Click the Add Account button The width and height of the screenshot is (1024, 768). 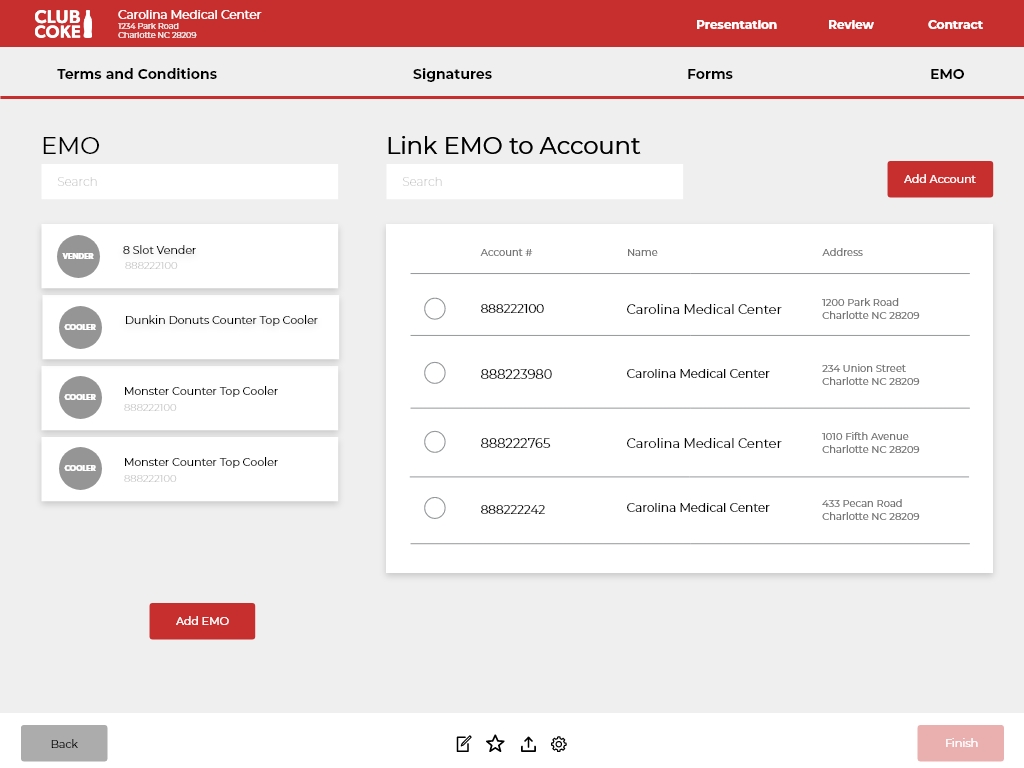pyautogui.click(x=940, y=179)
